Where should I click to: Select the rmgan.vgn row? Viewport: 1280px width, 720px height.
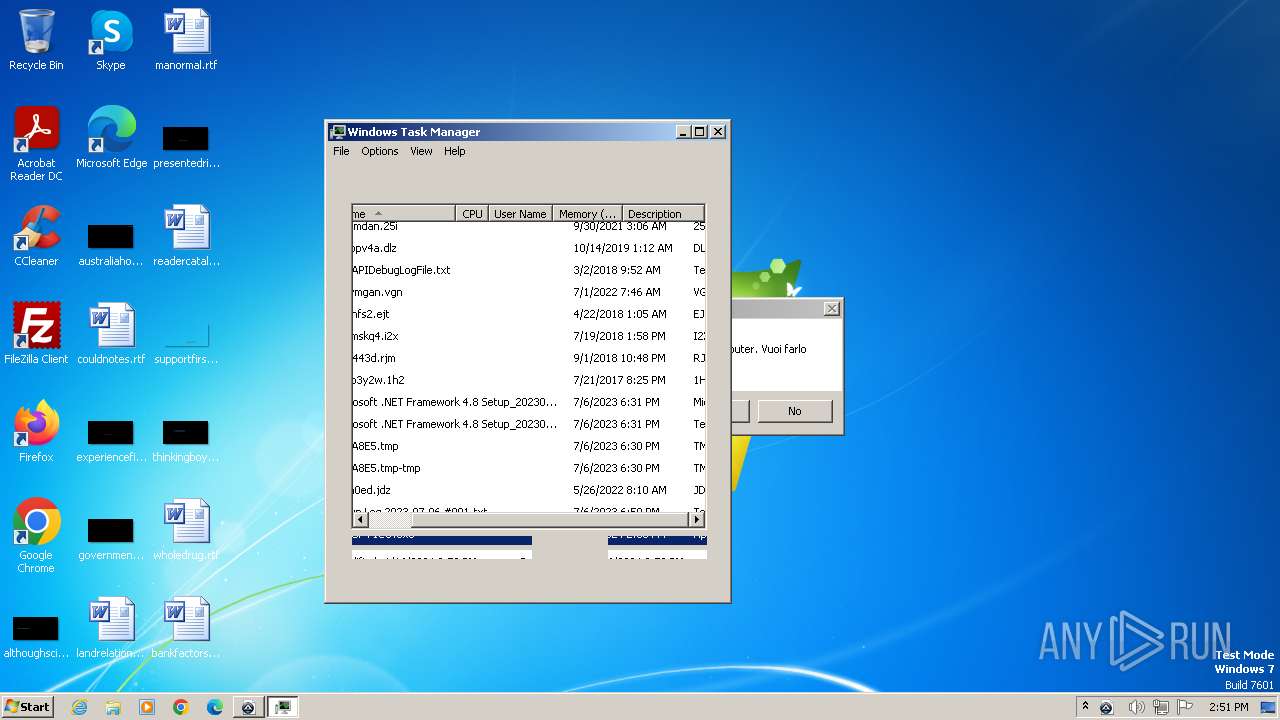528,292
